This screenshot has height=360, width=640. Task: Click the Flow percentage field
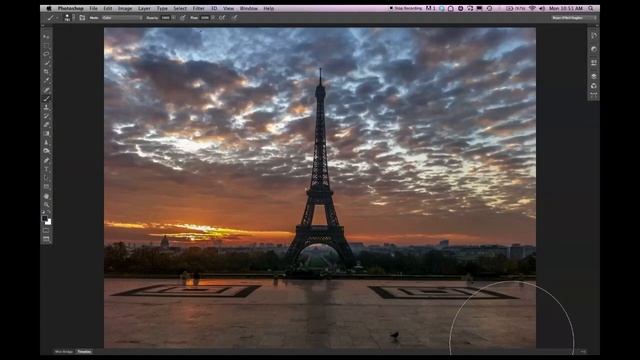coord(204,18)
